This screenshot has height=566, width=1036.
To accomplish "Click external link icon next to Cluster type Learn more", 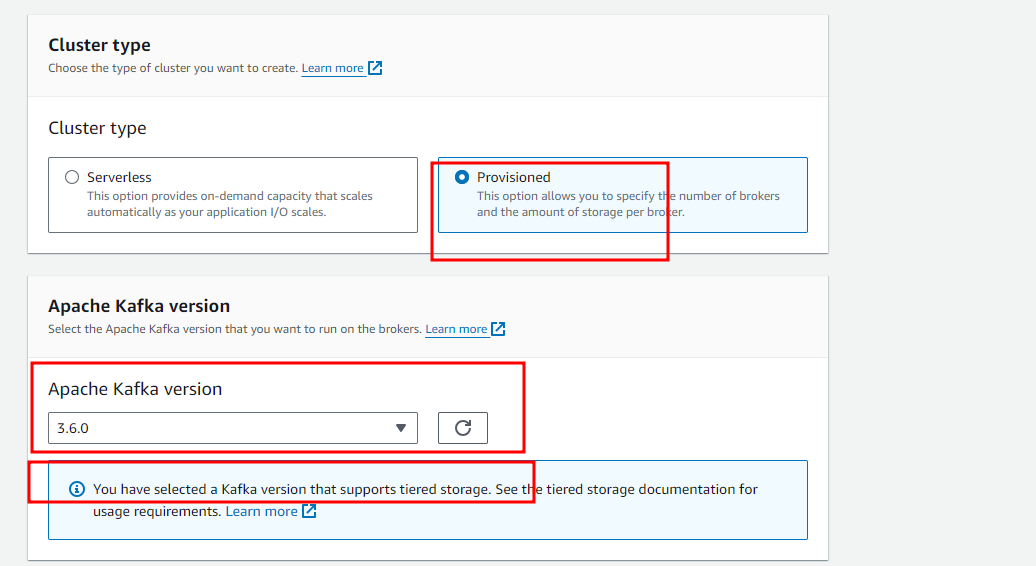I will [375, 68].
